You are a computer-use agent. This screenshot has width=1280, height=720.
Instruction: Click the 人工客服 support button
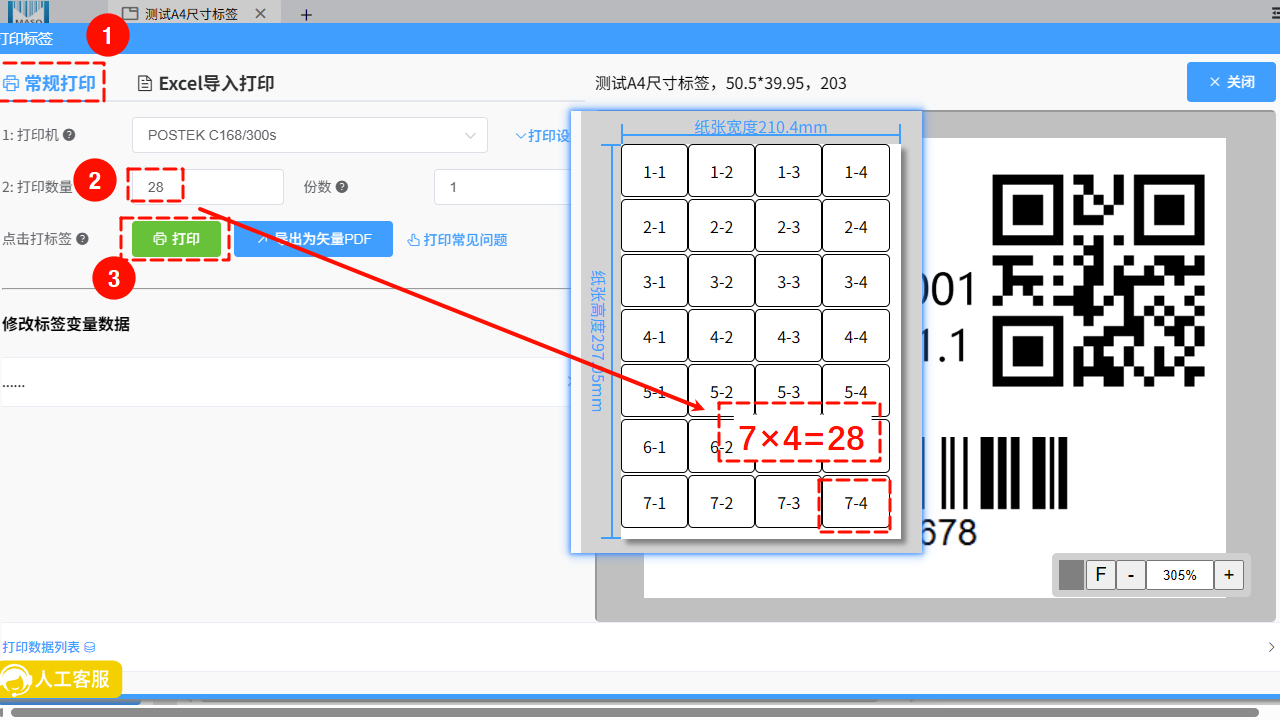coord(61,679)
